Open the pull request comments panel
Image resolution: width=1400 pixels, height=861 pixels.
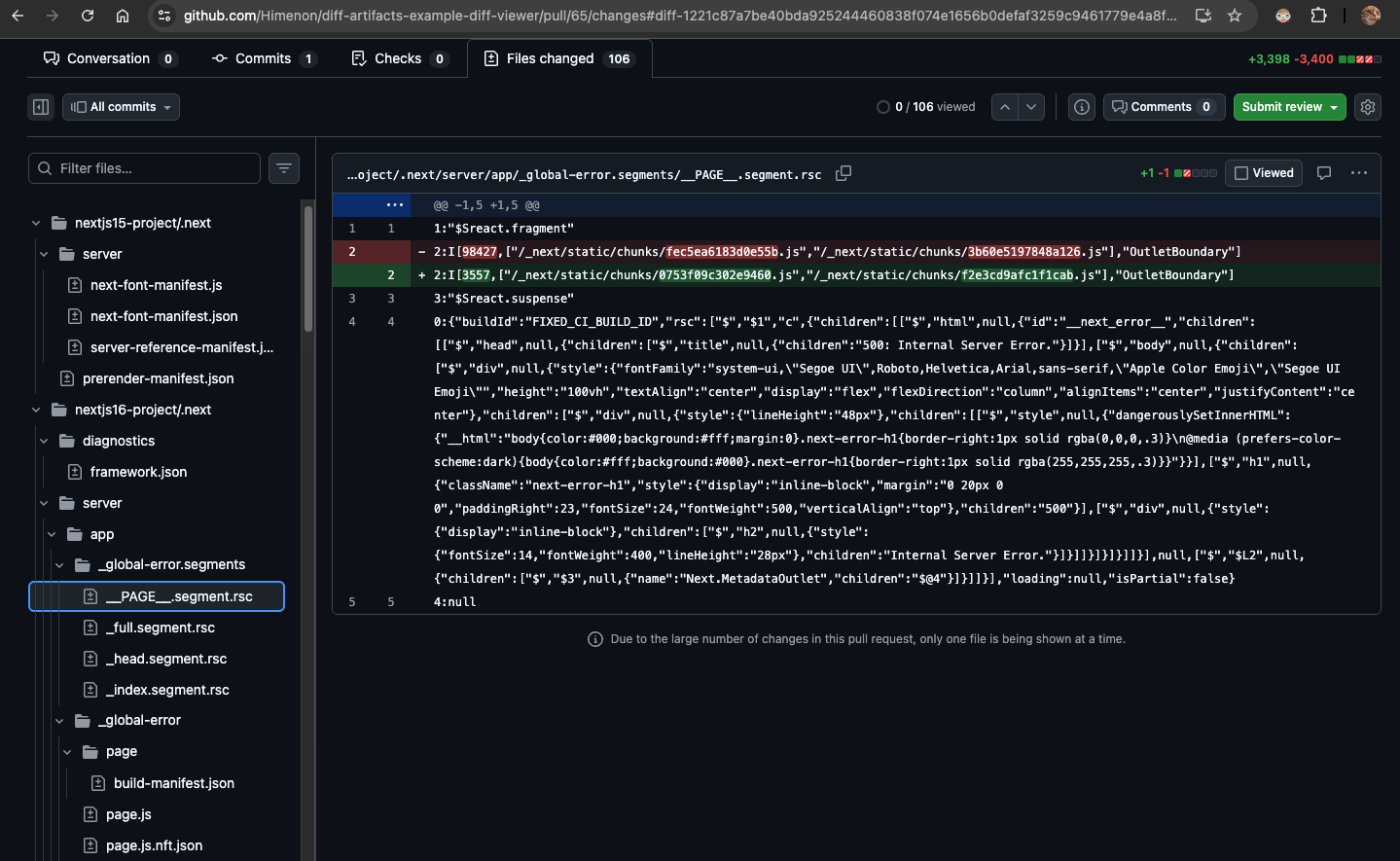point(1163,107)
